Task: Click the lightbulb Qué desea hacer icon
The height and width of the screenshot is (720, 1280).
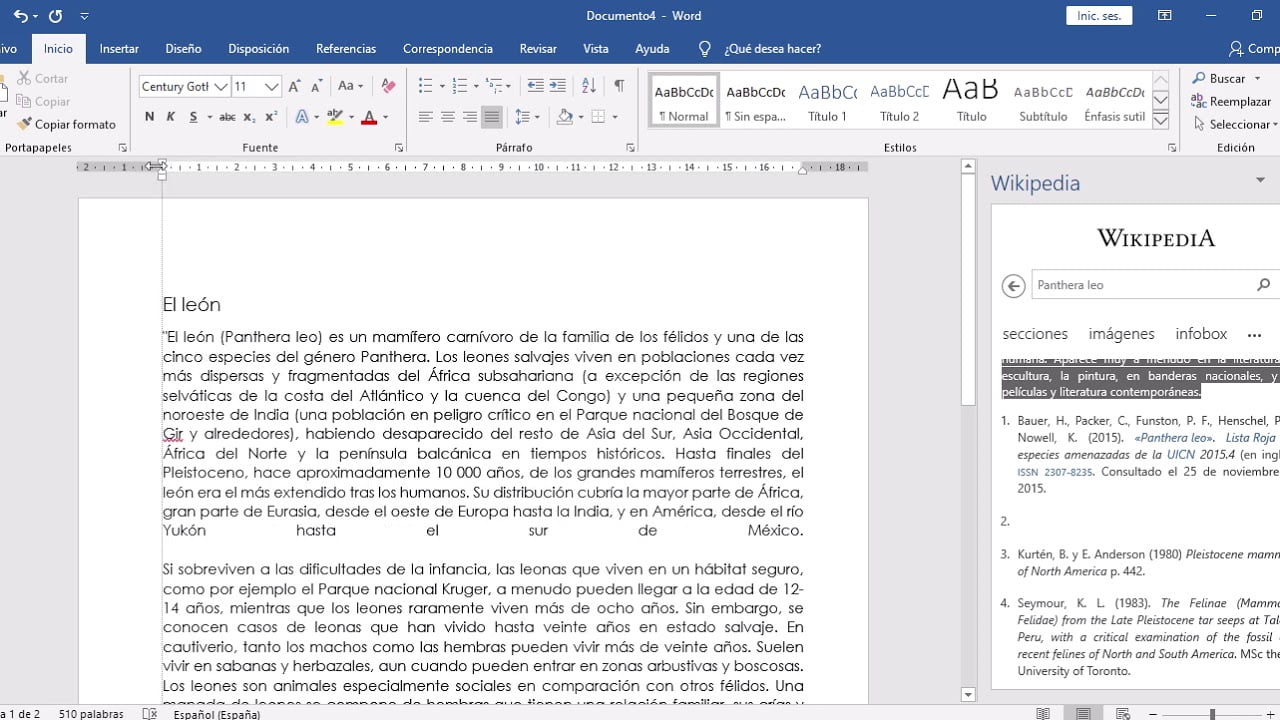Action: pyautogui.click(x=704, y=49)
